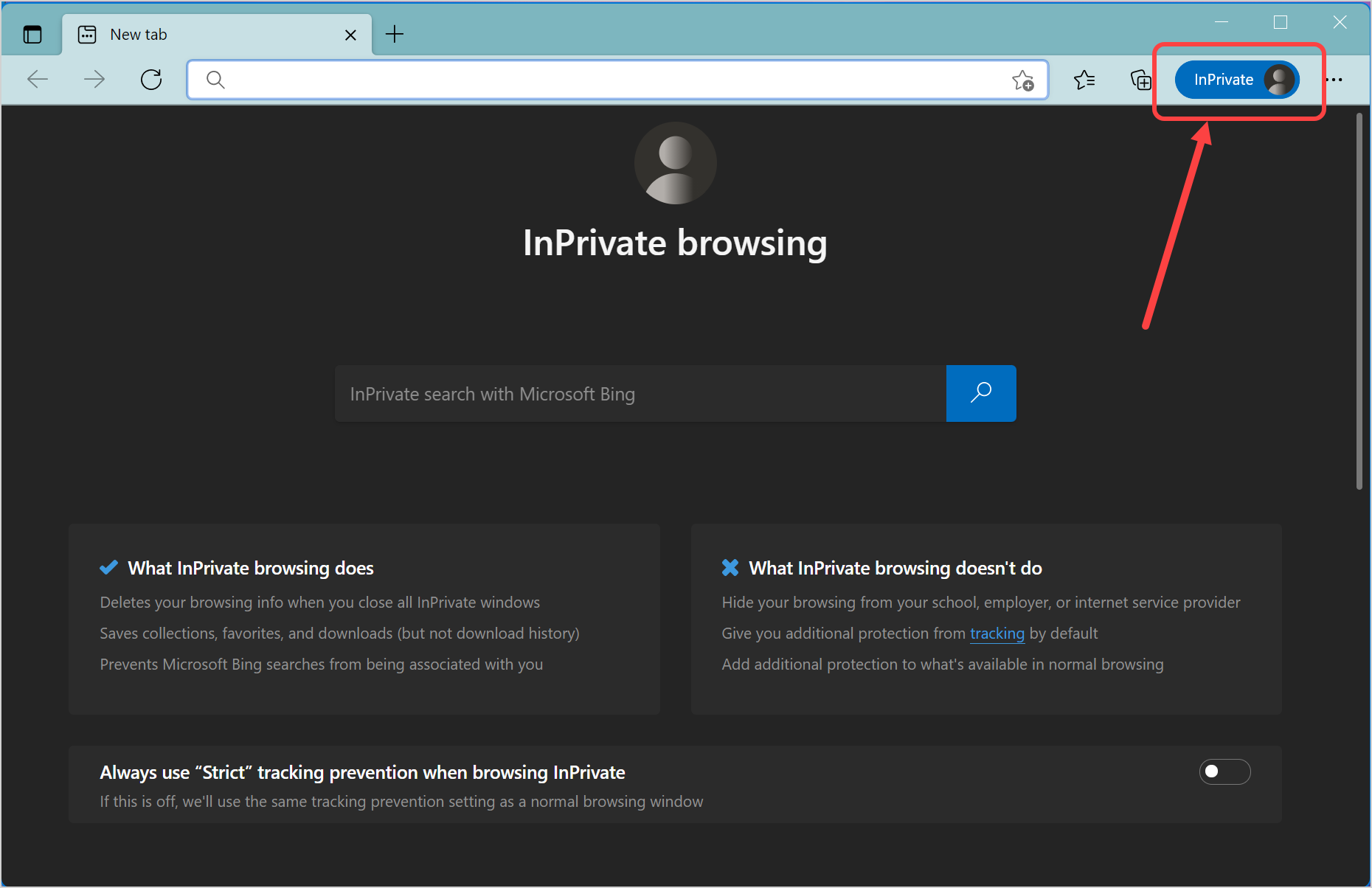Click the add-to-favorites star in address bar
This screenshot has width=1372, height=888.
[1024, 80]
